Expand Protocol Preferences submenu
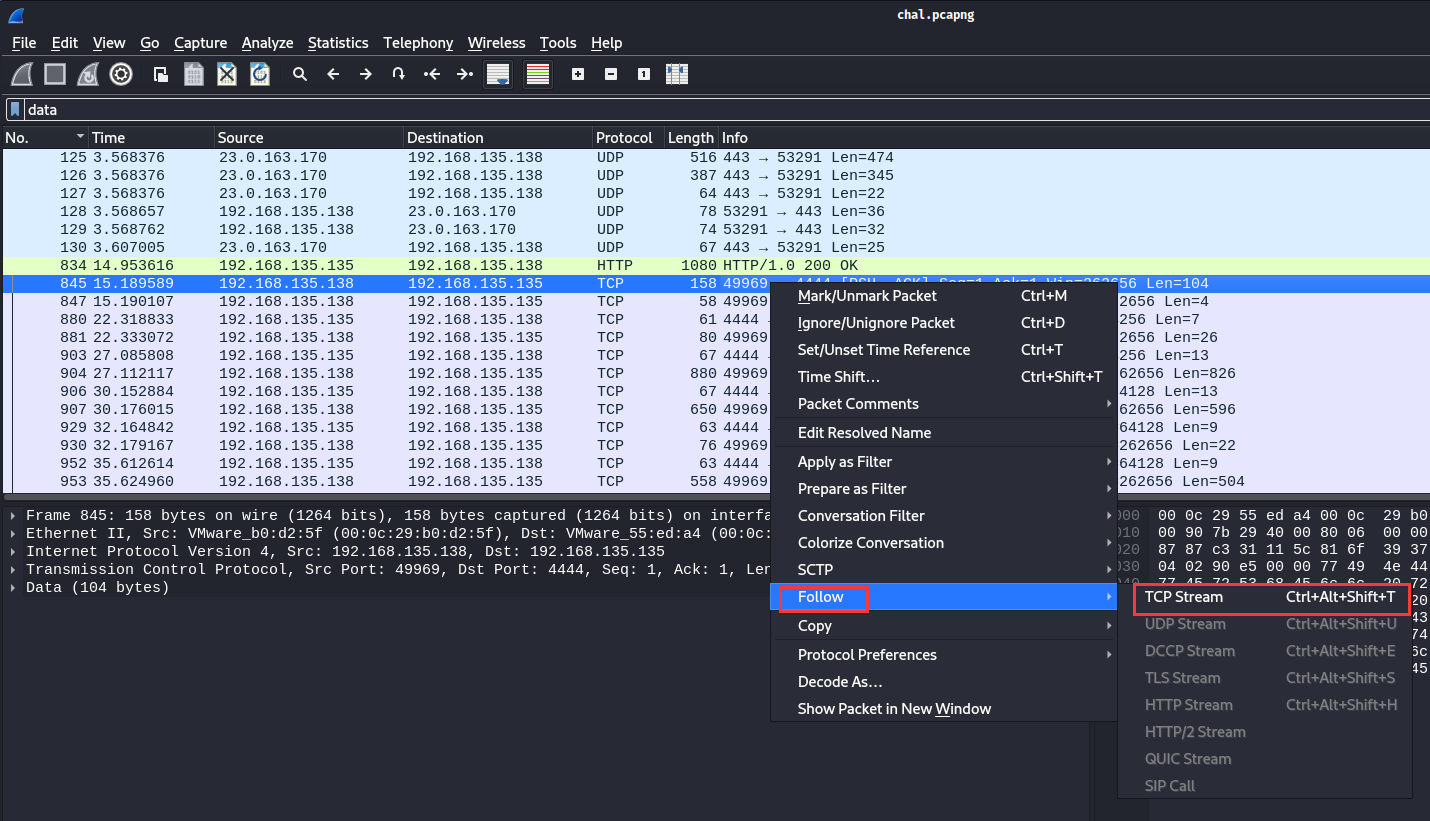The width and height of the screenshot is (1430, 821). (943, 655)
